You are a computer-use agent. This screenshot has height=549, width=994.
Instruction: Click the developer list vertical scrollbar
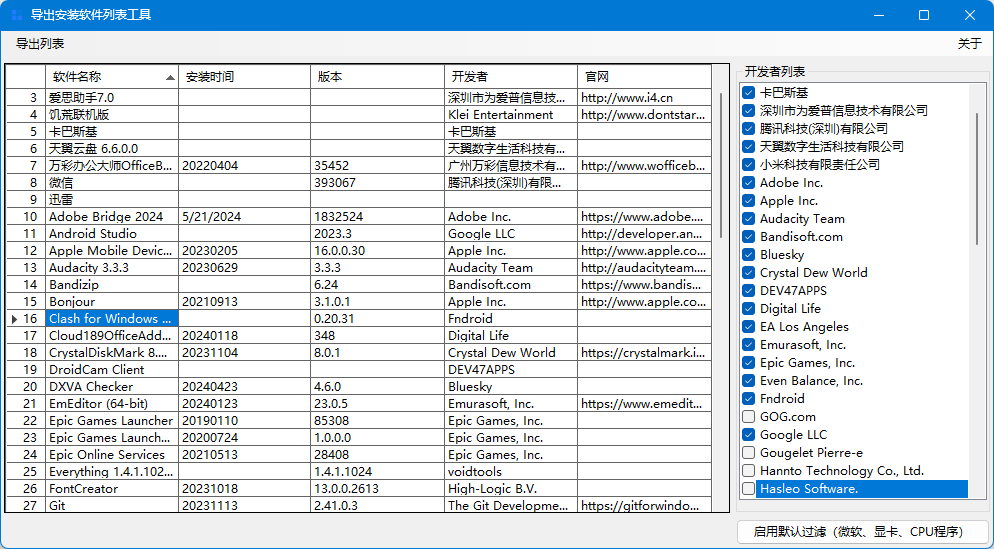[x=977, y=179]
